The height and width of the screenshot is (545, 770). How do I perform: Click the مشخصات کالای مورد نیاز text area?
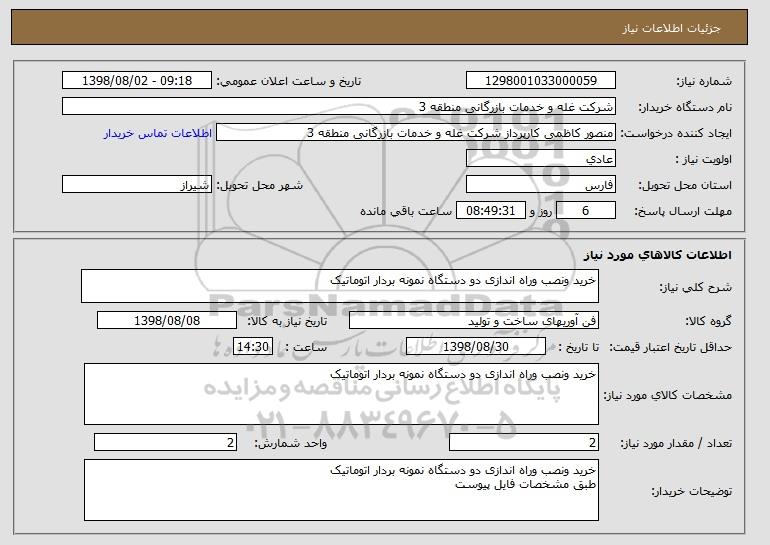coord(341,394)
